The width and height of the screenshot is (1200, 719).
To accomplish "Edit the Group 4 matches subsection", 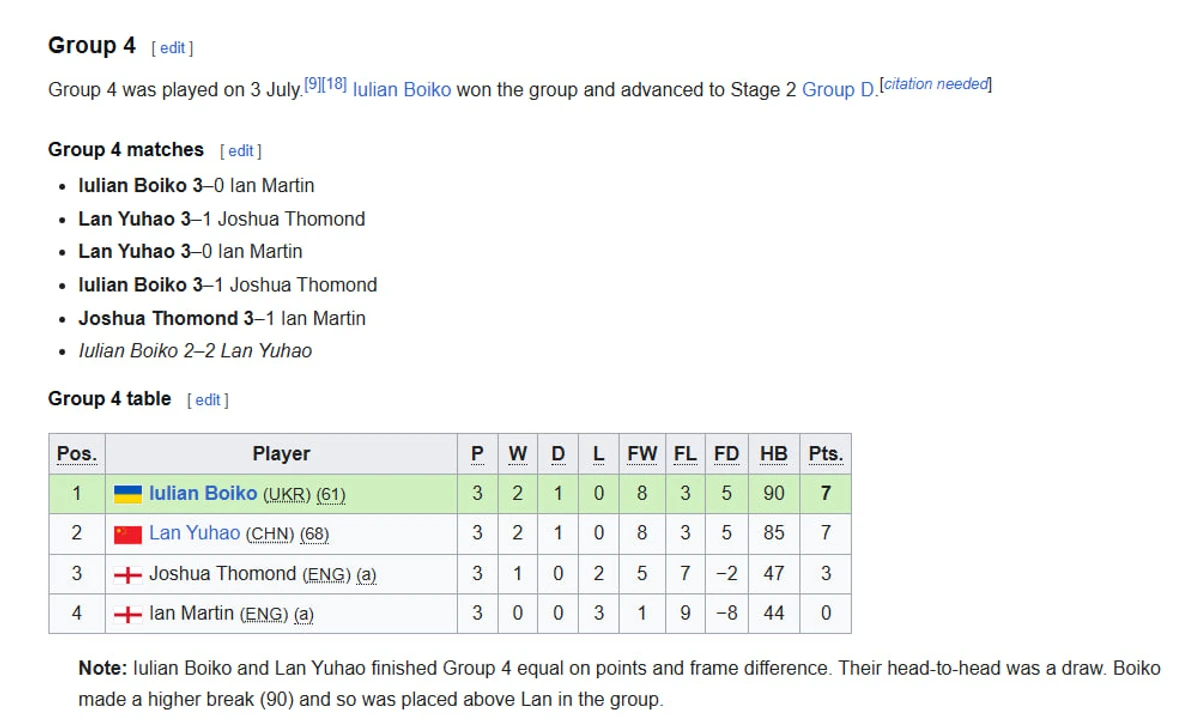I will click(241, 151).
